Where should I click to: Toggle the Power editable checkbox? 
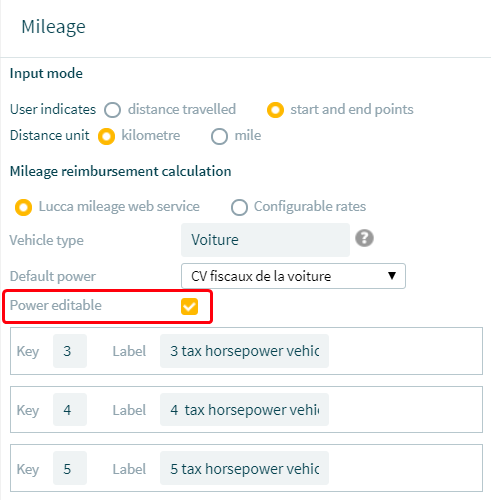pos(189,306)
